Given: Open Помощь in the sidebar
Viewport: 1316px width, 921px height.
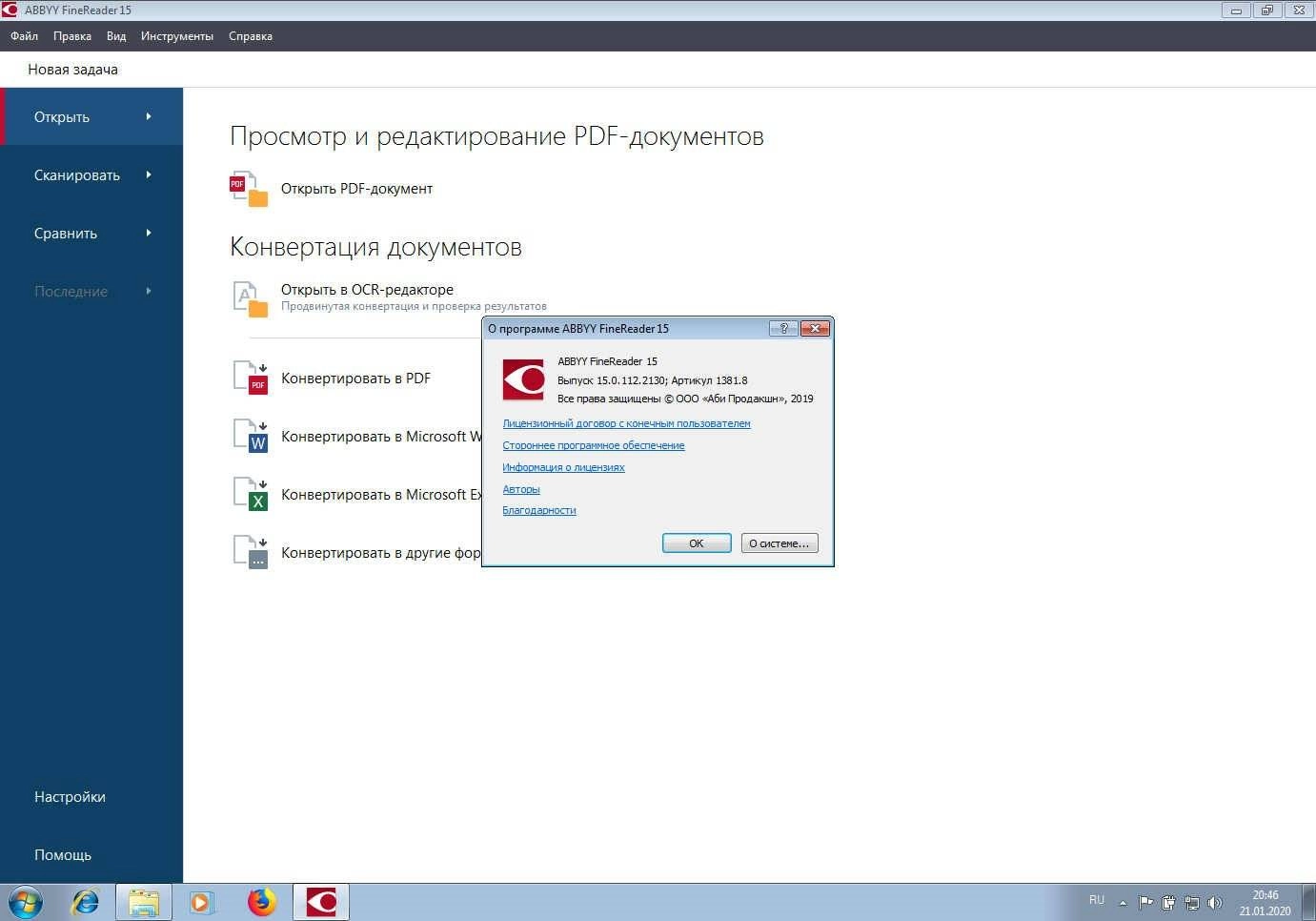Looking at the screenshot, I should [x=63, y=854].
